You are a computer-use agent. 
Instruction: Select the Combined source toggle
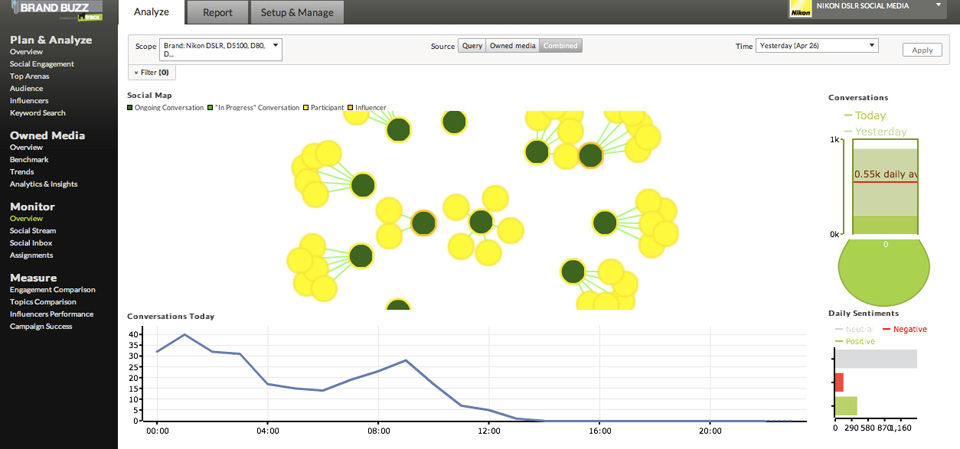561,46
